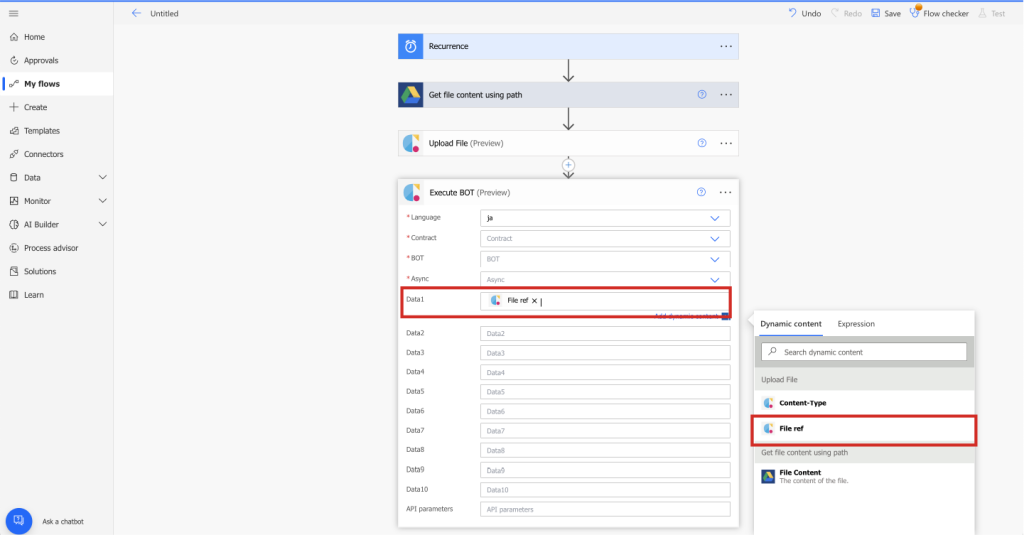This screenshot has height=535, width=1024.
Task: Click the Templates icon in sidebar
Action: (x=14, y=131)
